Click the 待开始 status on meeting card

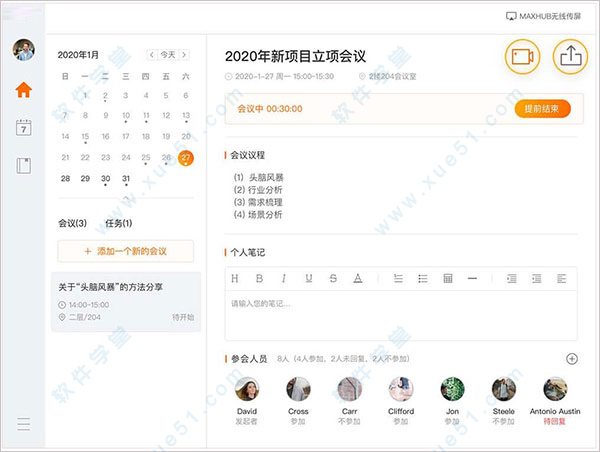[x=183, y=317]
